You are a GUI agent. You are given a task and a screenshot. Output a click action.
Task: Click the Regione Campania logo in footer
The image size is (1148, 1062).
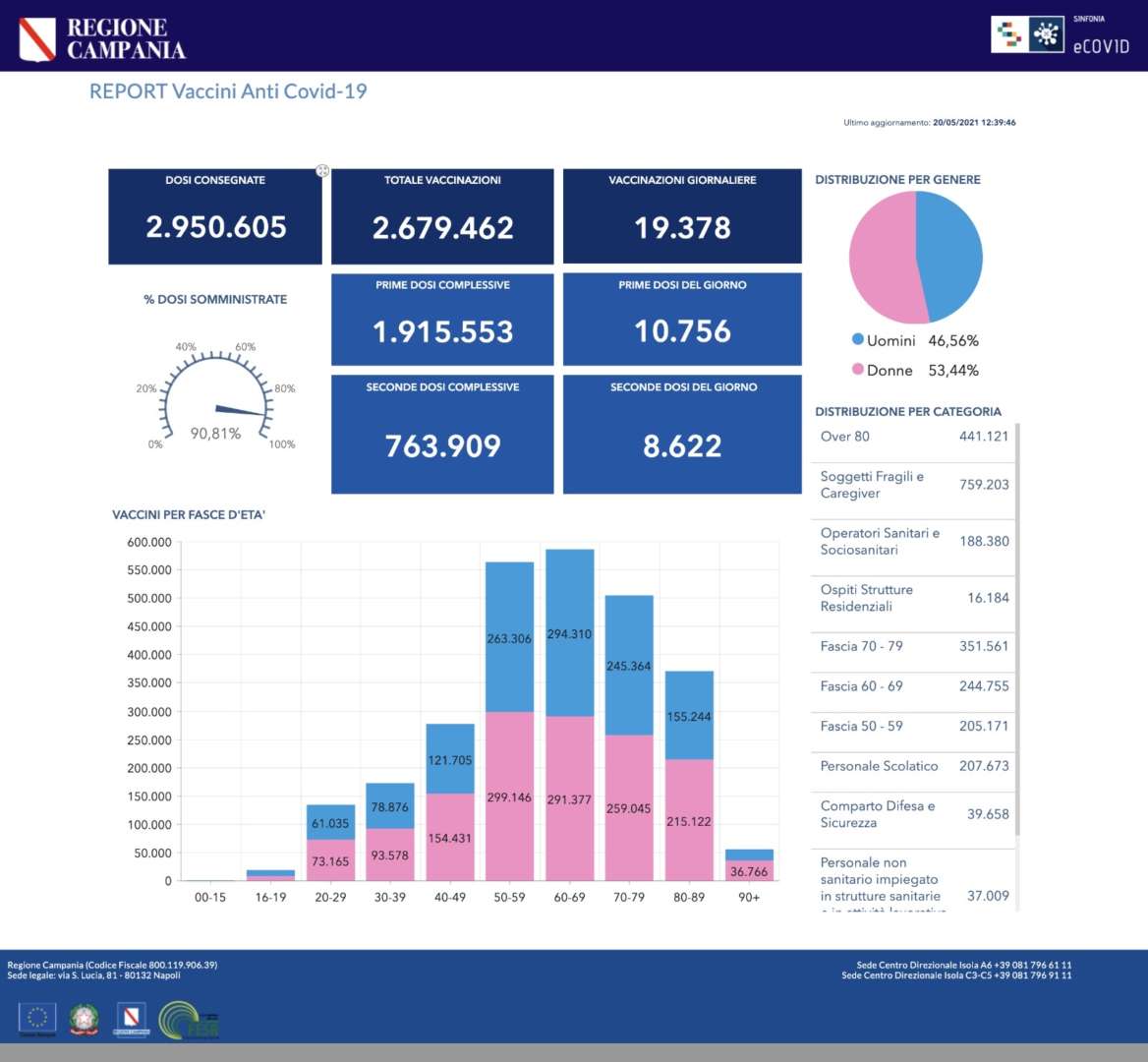[x=131, y=1019]
